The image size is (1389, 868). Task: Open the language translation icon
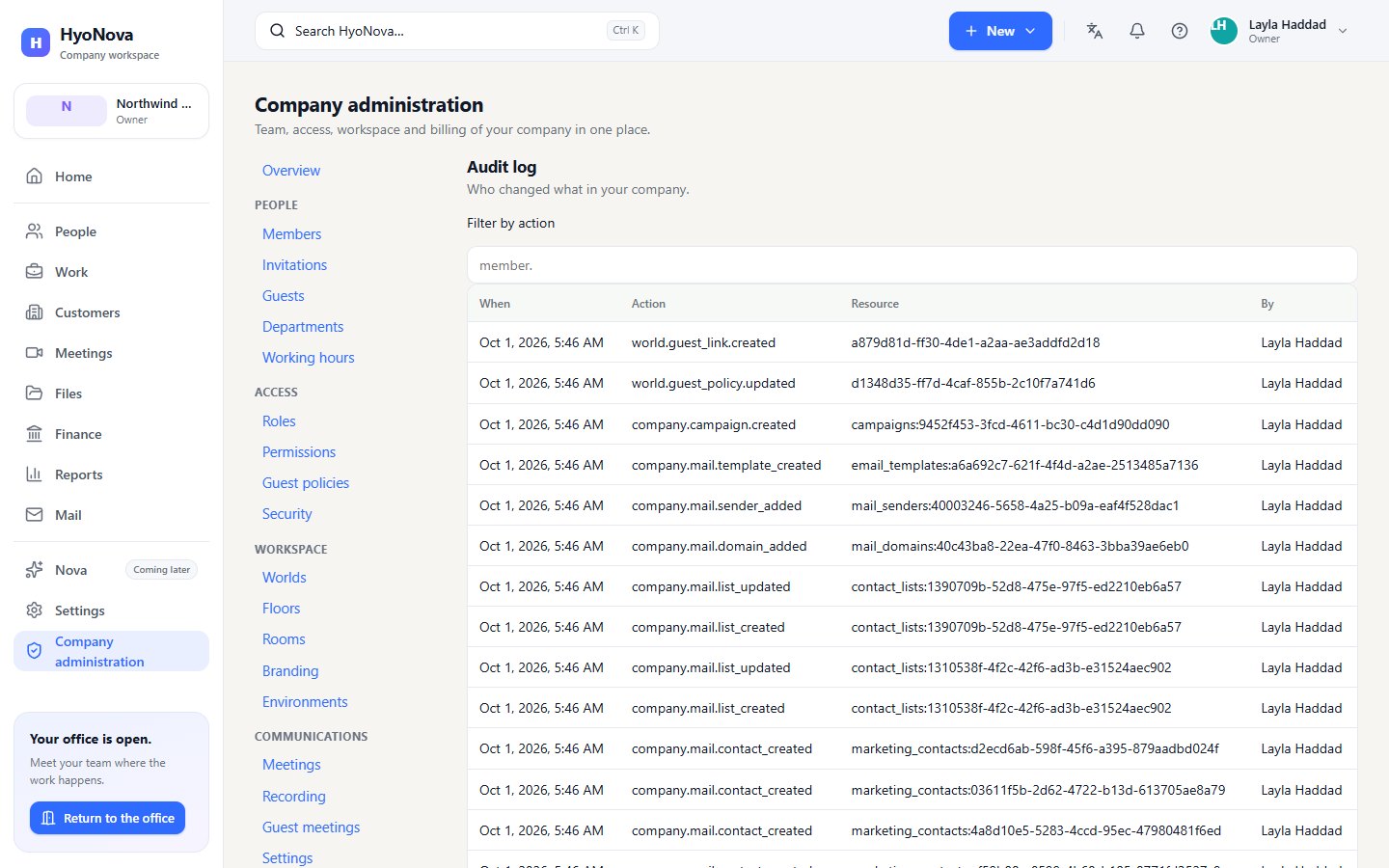tap(1095, 31)
